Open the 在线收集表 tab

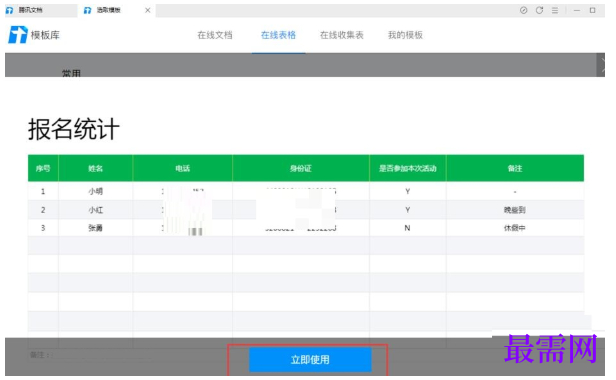pyautogui.click(x=341, y=35)
